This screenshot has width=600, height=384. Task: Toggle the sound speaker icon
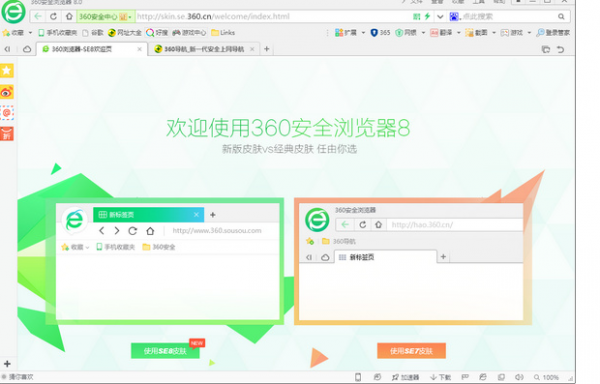tap(519, 377)
